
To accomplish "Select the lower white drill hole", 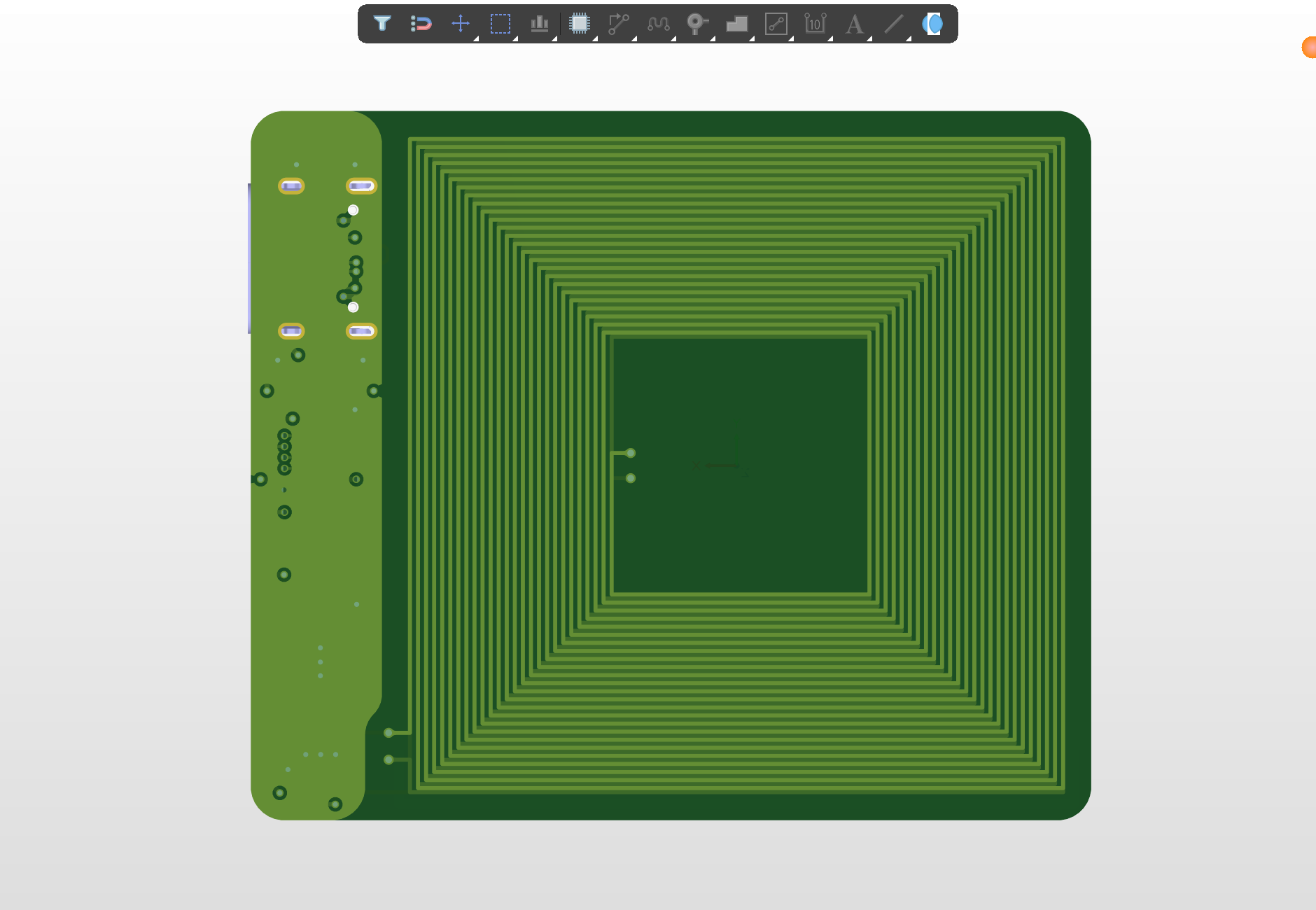I will (x=353, y=307).
